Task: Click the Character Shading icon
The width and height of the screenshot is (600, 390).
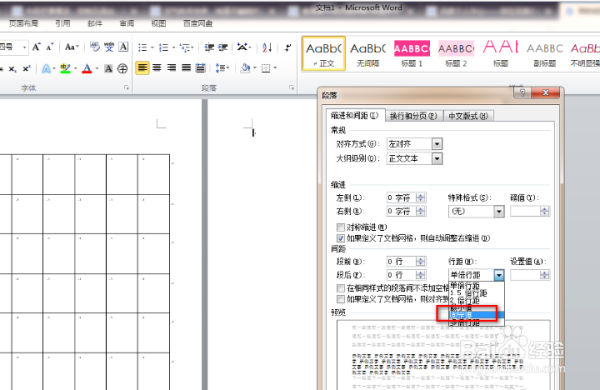Action: click(109, 69)
